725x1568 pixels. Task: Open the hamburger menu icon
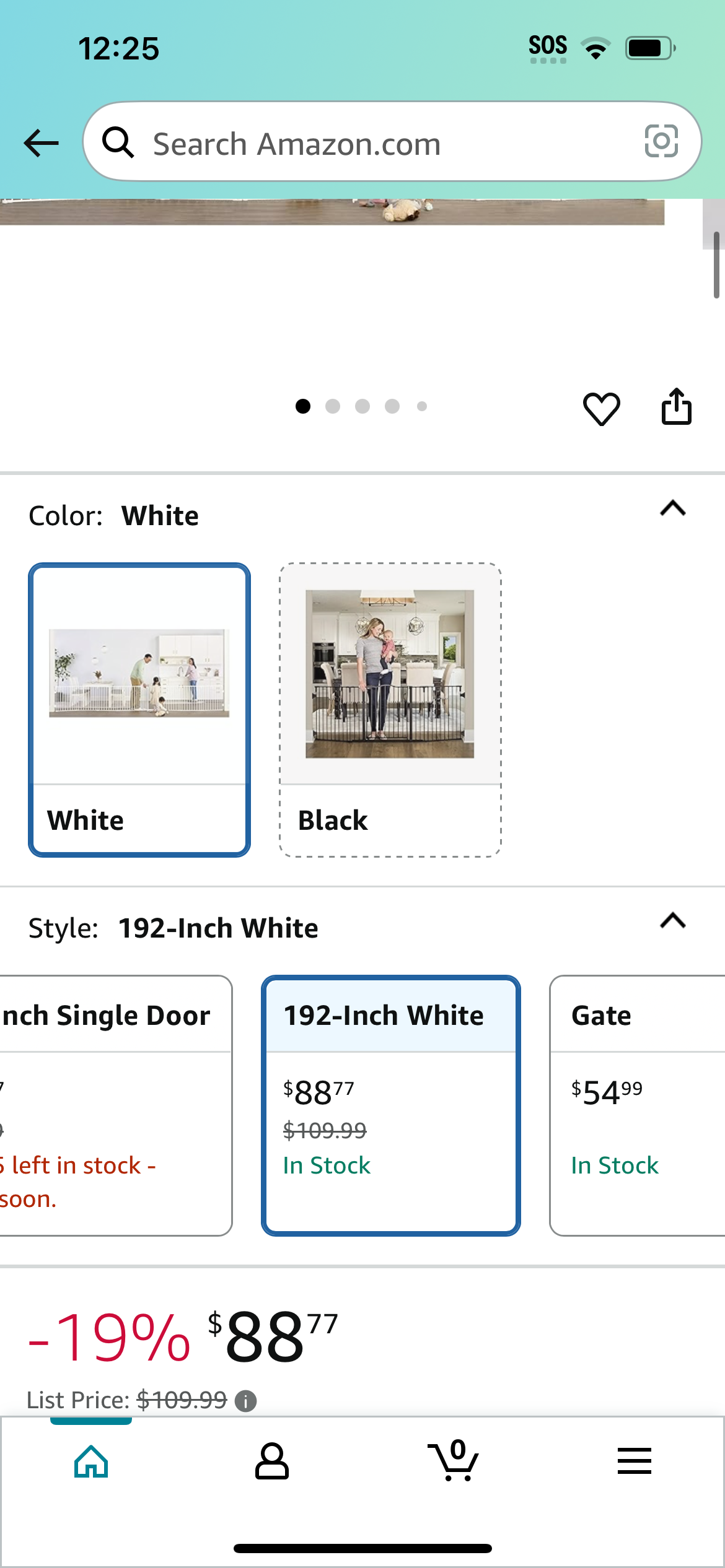[x=634, y=1461]
